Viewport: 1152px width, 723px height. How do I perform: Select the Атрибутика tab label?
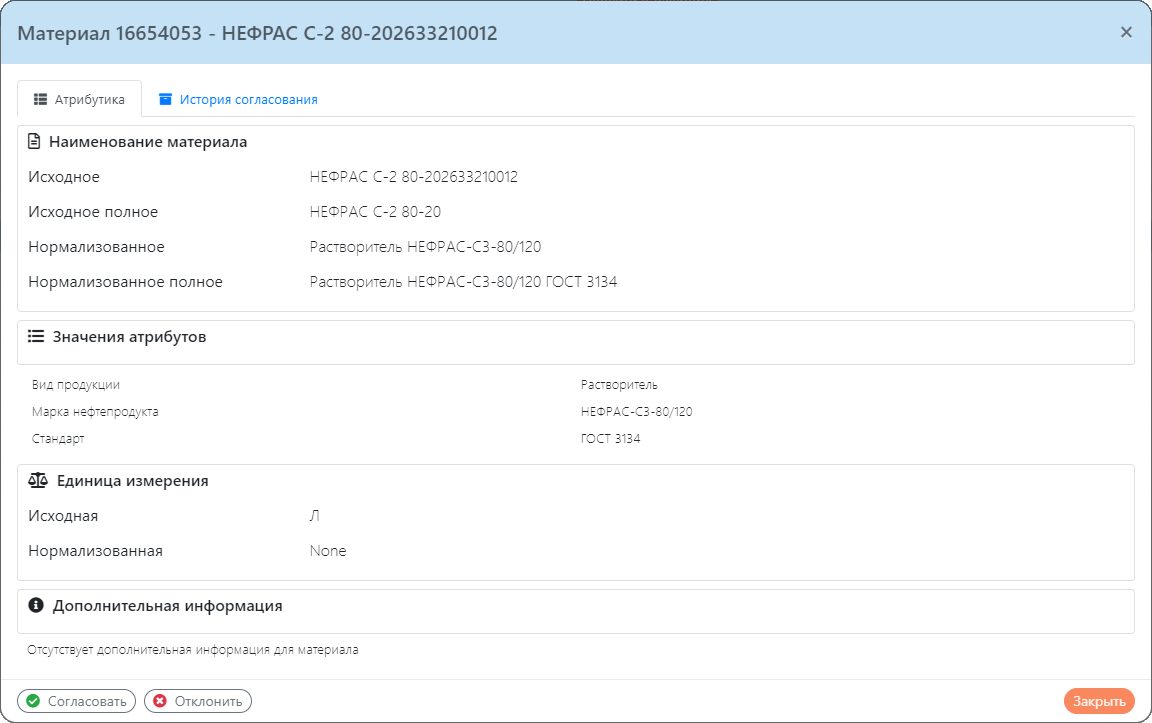click(x=89, y=100)
